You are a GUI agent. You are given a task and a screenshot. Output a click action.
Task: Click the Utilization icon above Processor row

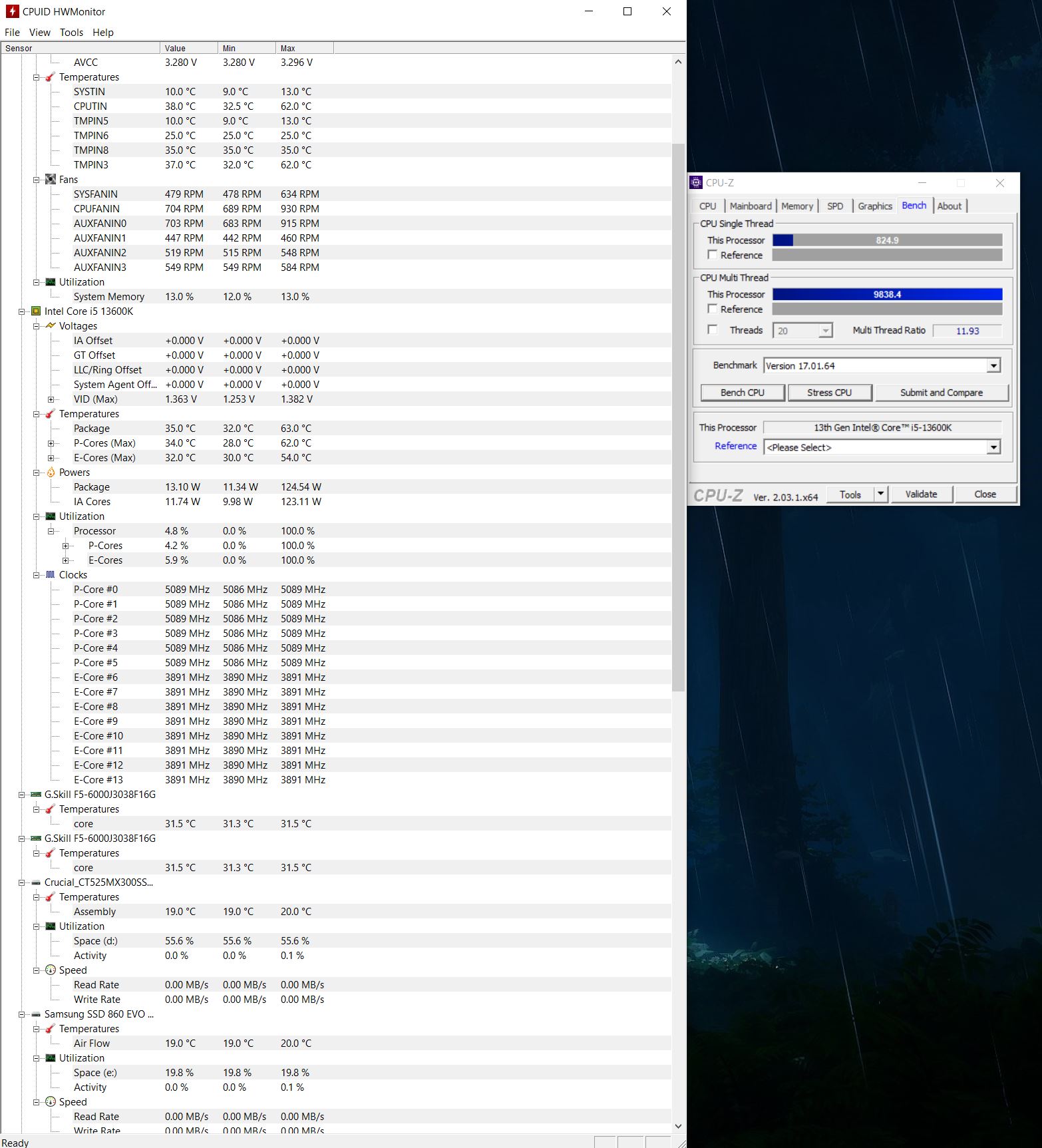[x=51, y=516]
